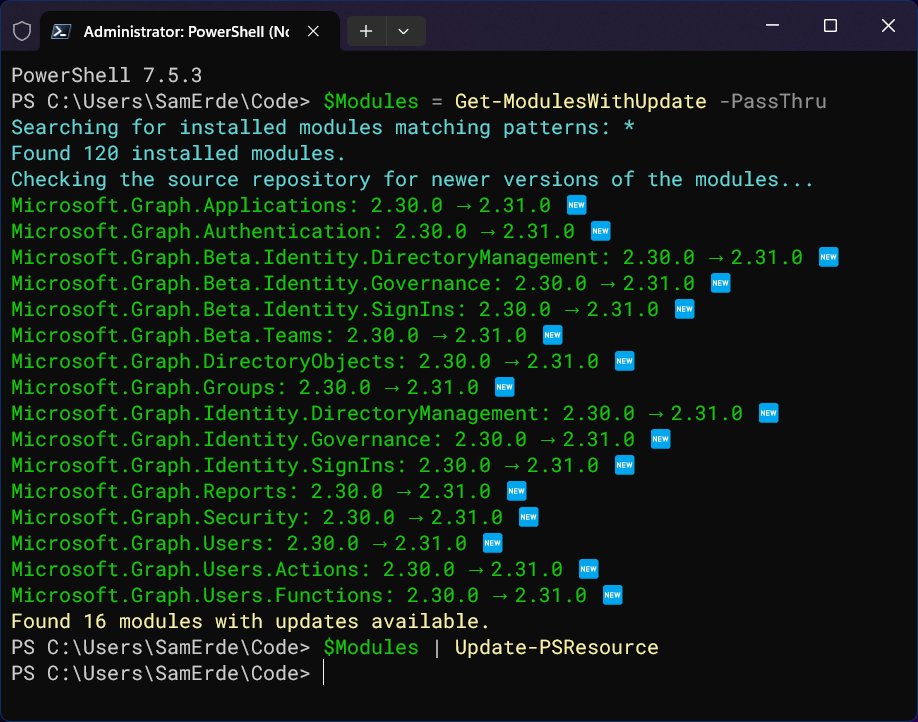Click the '-PassThru' parameter text
Screen dimensions: 918x722
(772, 101)
